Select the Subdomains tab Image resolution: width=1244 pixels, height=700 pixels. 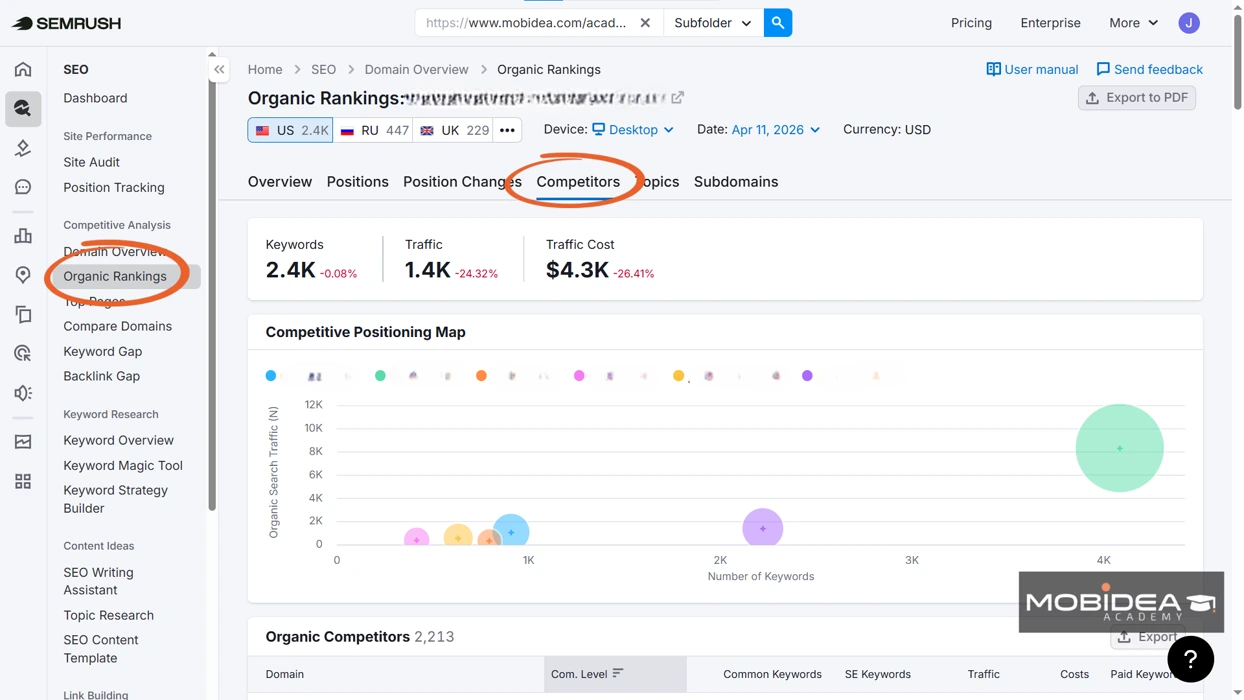(737, 181)
